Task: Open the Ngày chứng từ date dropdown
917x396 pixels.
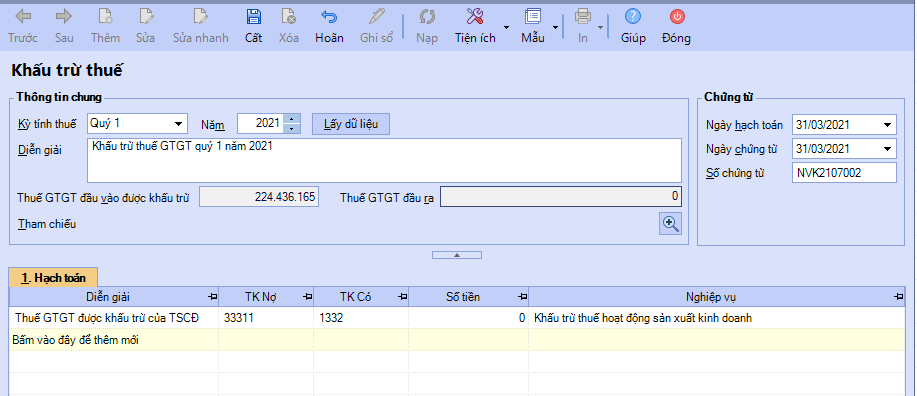Action: pos(888,149)
